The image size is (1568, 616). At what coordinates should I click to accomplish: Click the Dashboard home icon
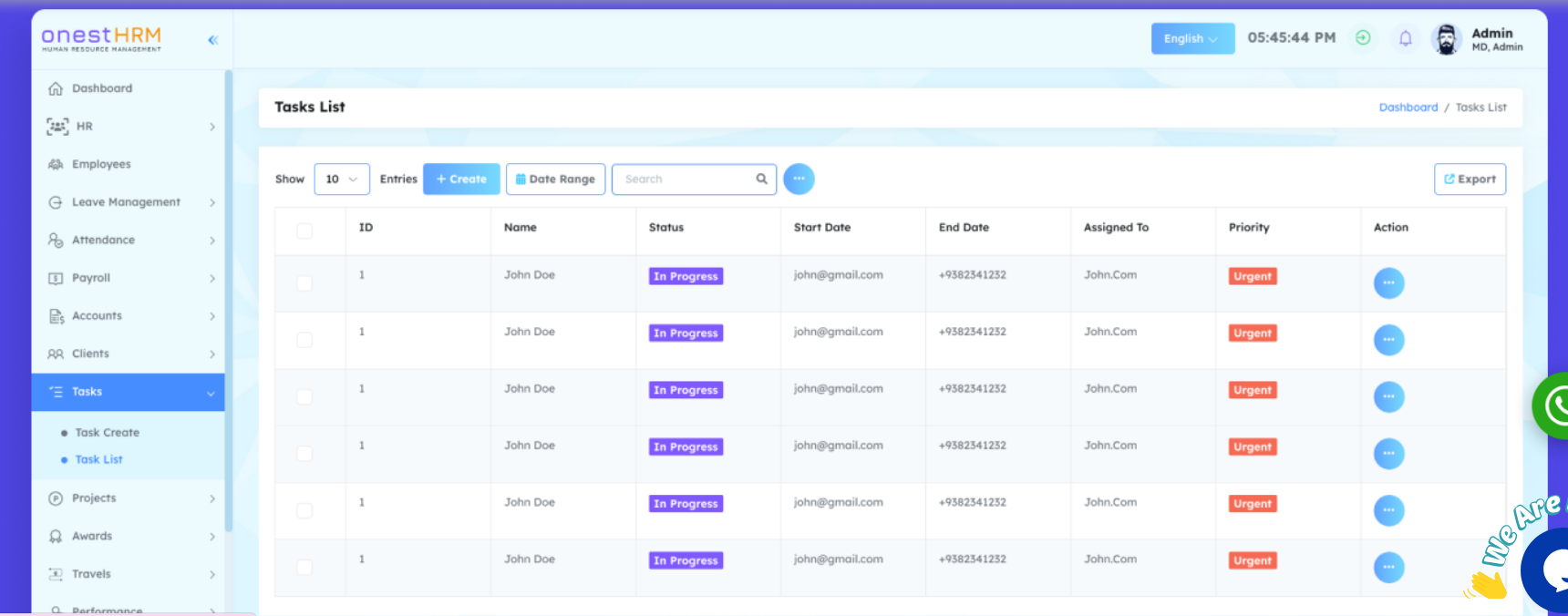click(x=56, y=88)
